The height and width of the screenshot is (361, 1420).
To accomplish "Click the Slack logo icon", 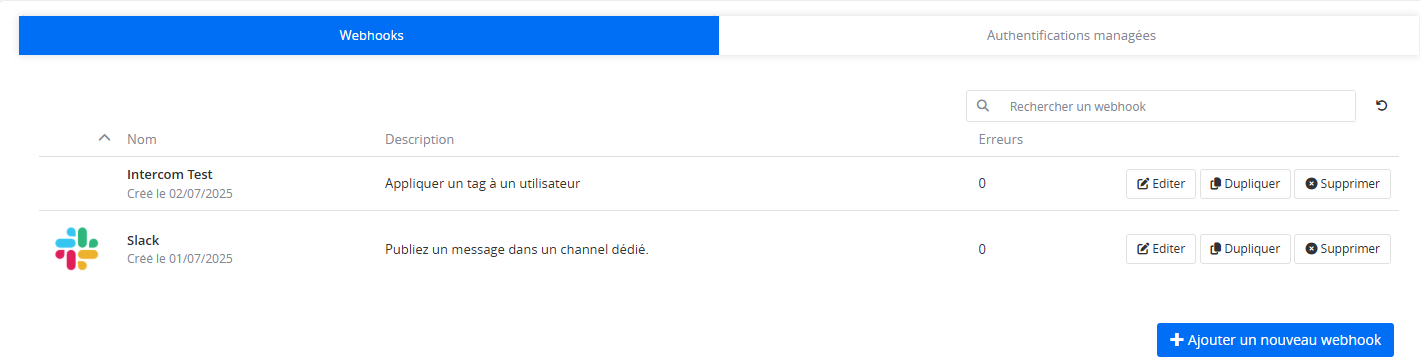I will click(x=77, y=249).
